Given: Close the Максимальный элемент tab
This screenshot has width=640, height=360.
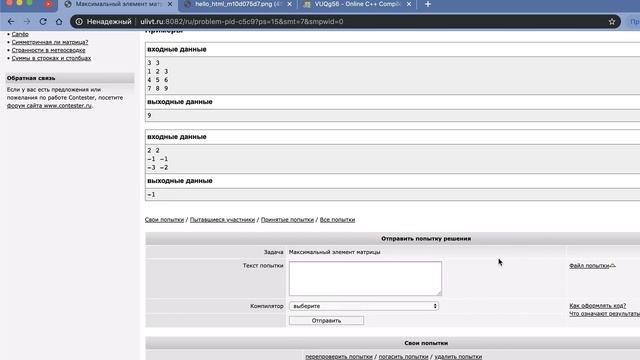Looking at the screenshot, I should pos(170,4).
